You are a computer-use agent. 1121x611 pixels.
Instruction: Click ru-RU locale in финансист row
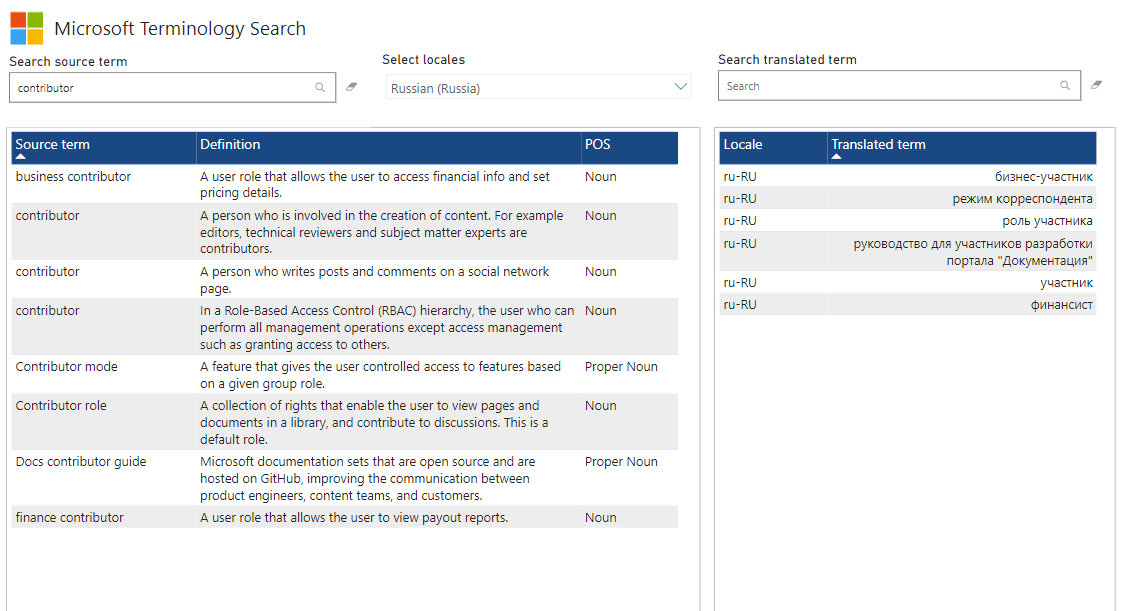[x=740, y=304]
